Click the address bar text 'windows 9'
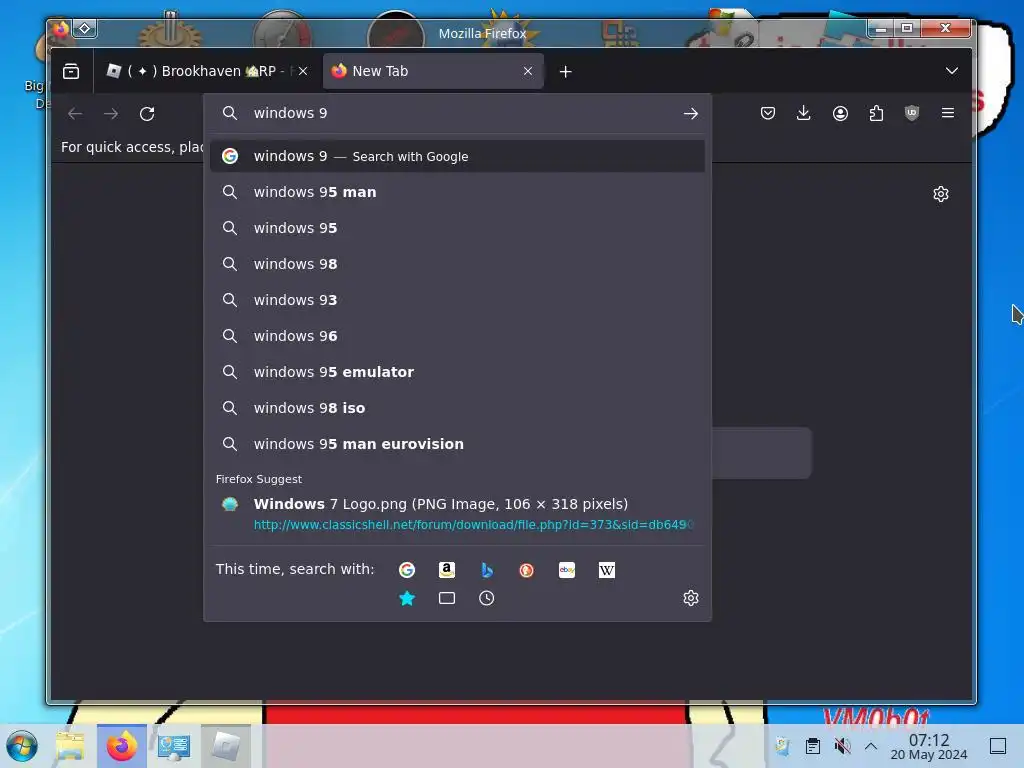Viewport: 1024px width, 768px height. click(291, 114)
